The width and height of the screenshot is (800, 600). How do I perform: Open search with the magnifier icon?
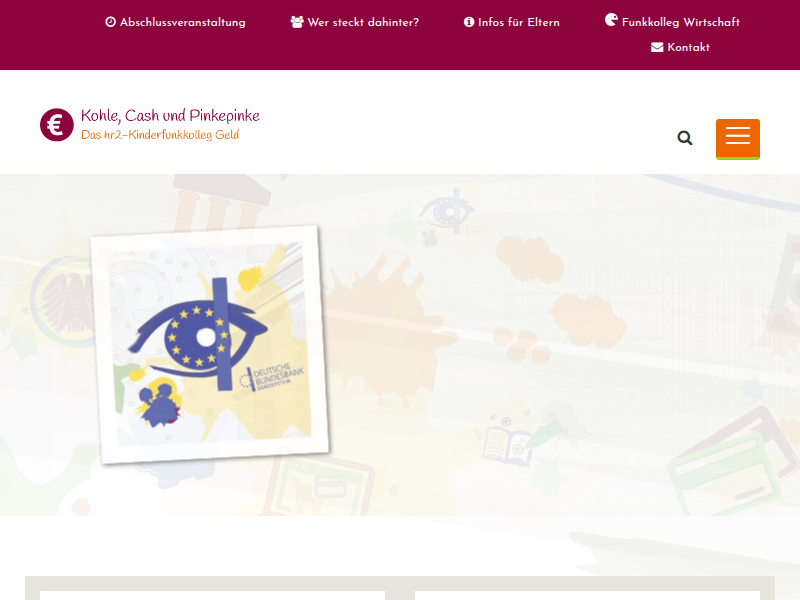point(685,138)
